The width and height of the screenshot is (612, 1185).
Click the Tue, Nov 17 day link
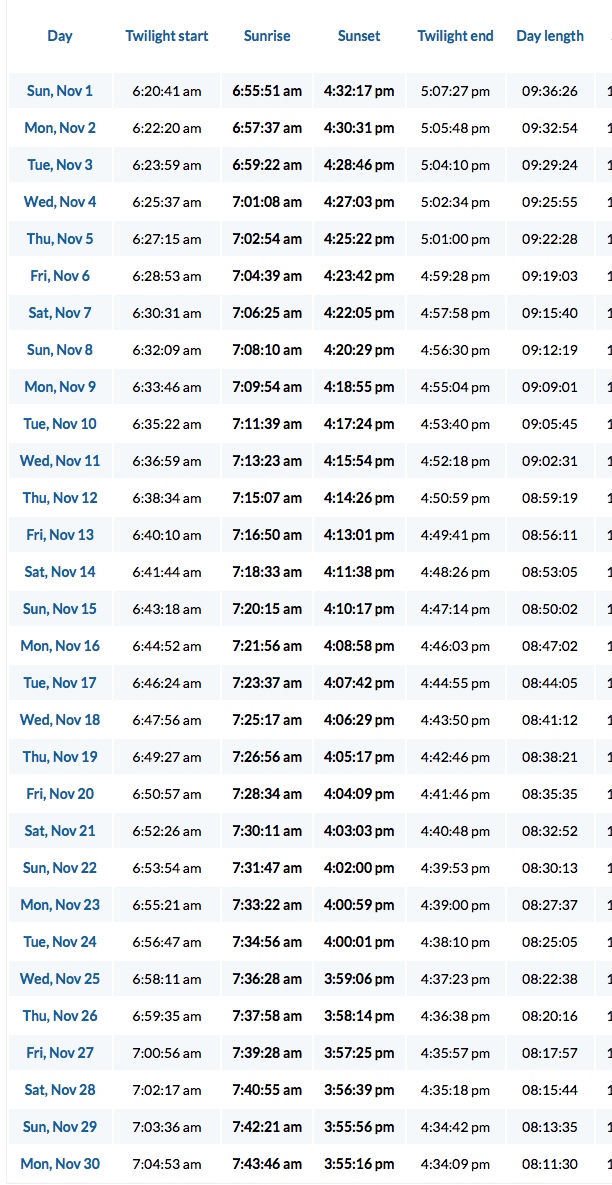tap(60, 683)
